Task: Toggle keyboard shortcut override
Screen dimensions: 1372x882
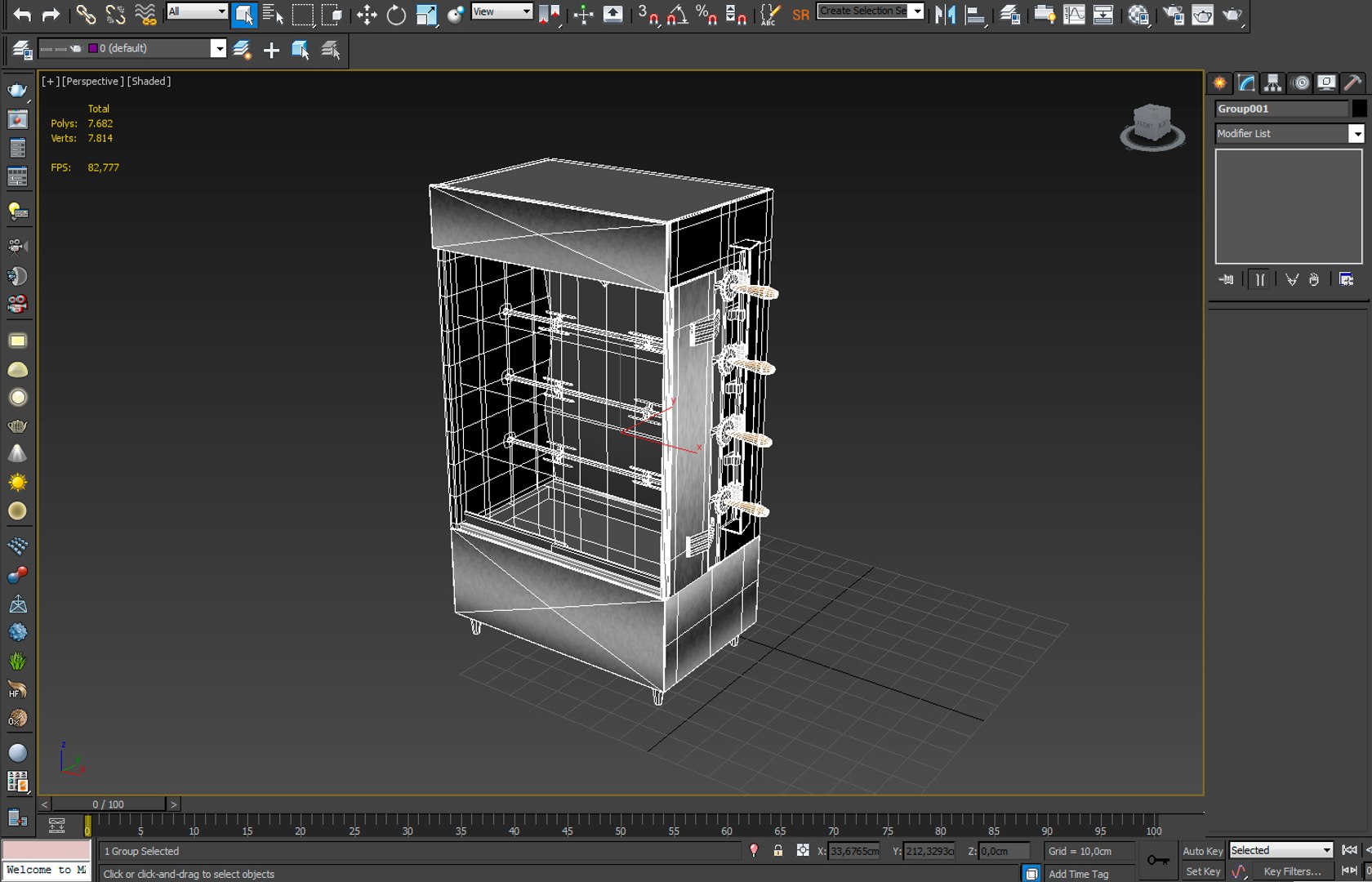Action: click(612, 14)
